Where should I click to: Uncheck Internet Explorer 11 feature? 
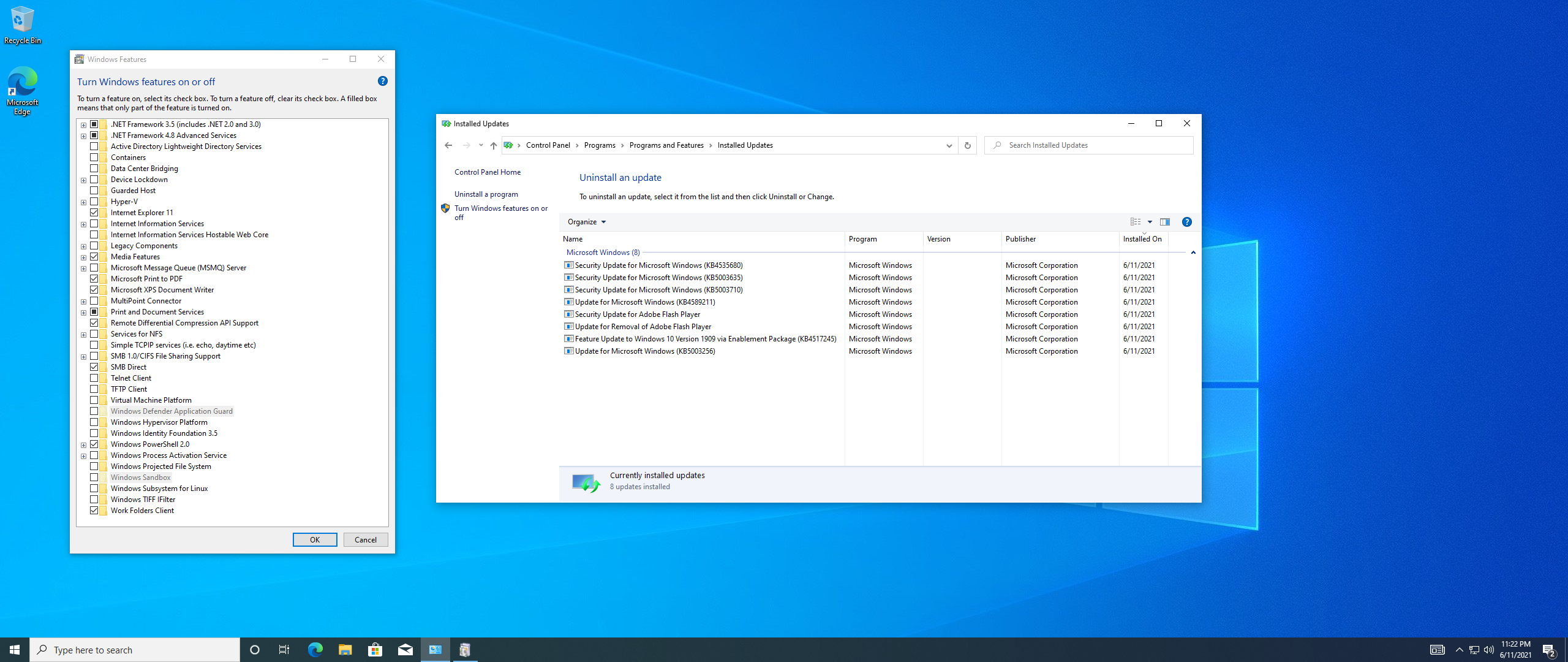point(94,213)
